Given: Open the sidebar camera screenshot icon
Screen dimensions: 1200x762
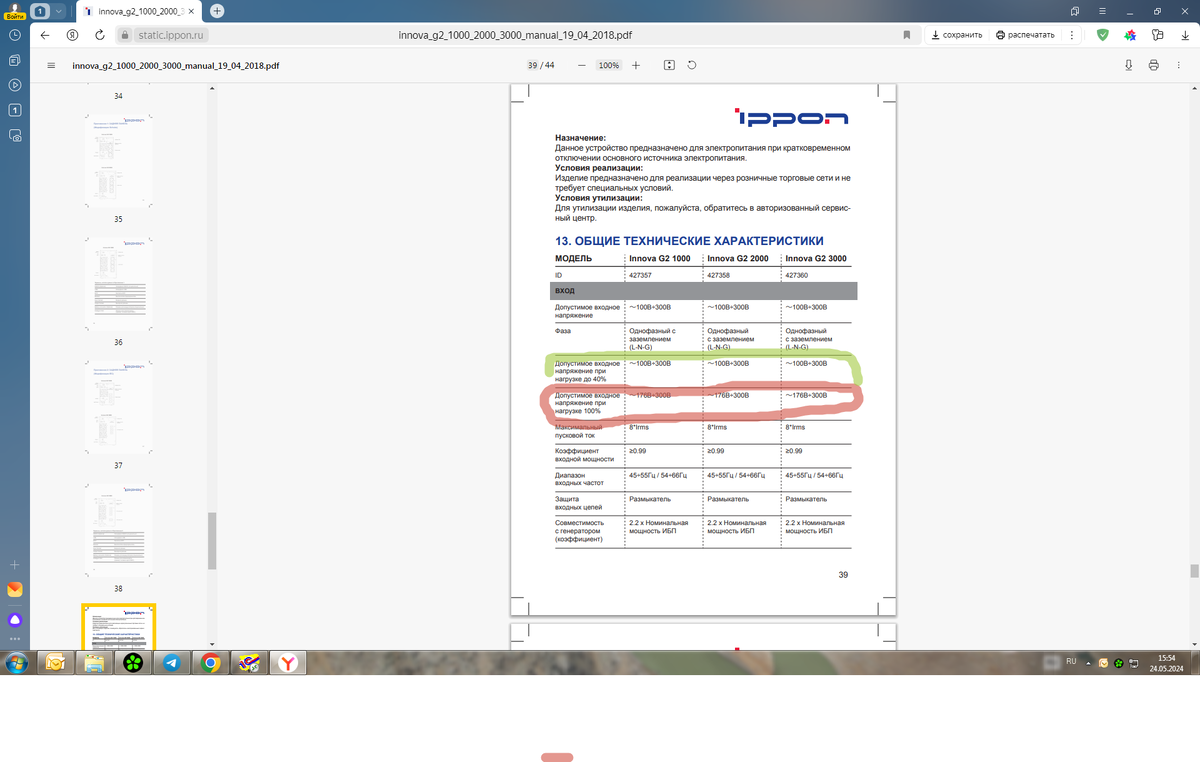Looking at the screenshot, I should (x=15, y=135).
